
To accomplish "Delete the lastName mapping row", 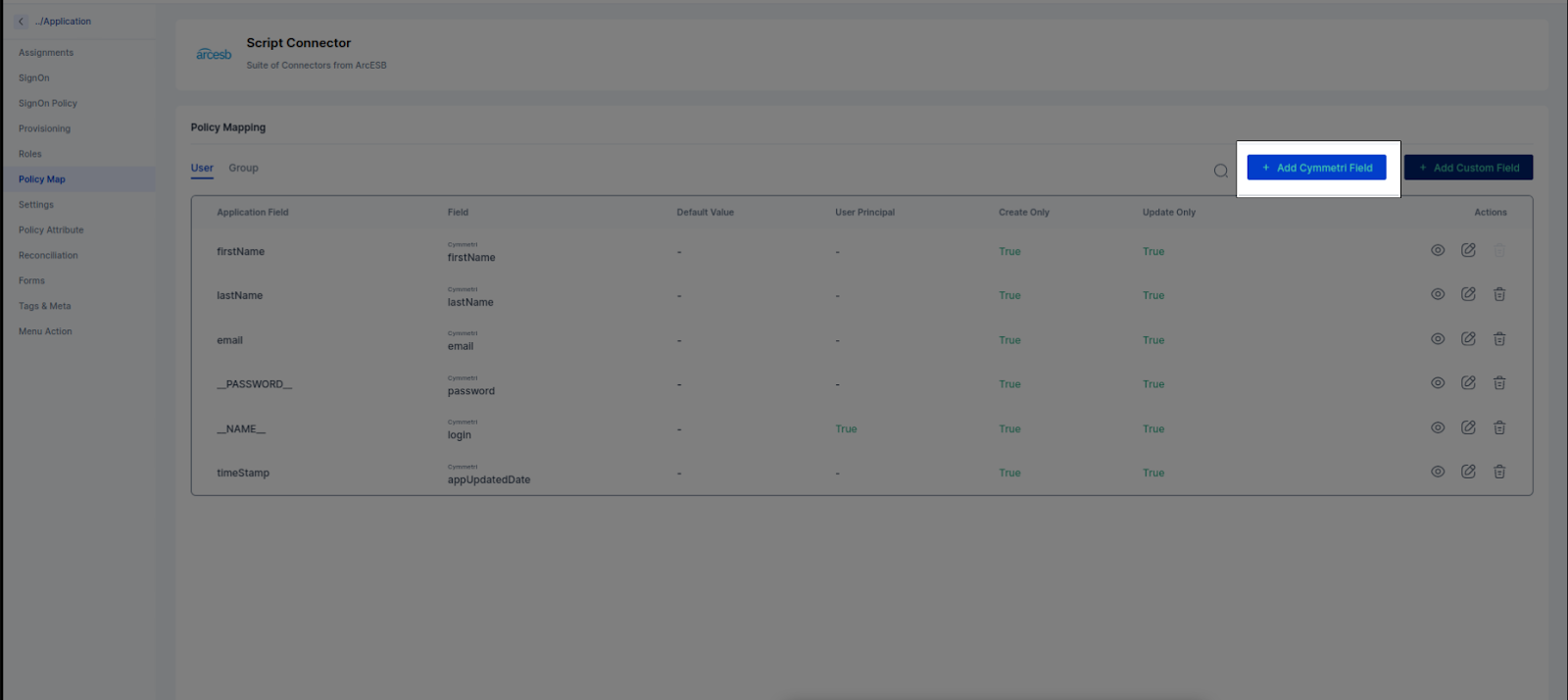I will [x=1498, y=294].
